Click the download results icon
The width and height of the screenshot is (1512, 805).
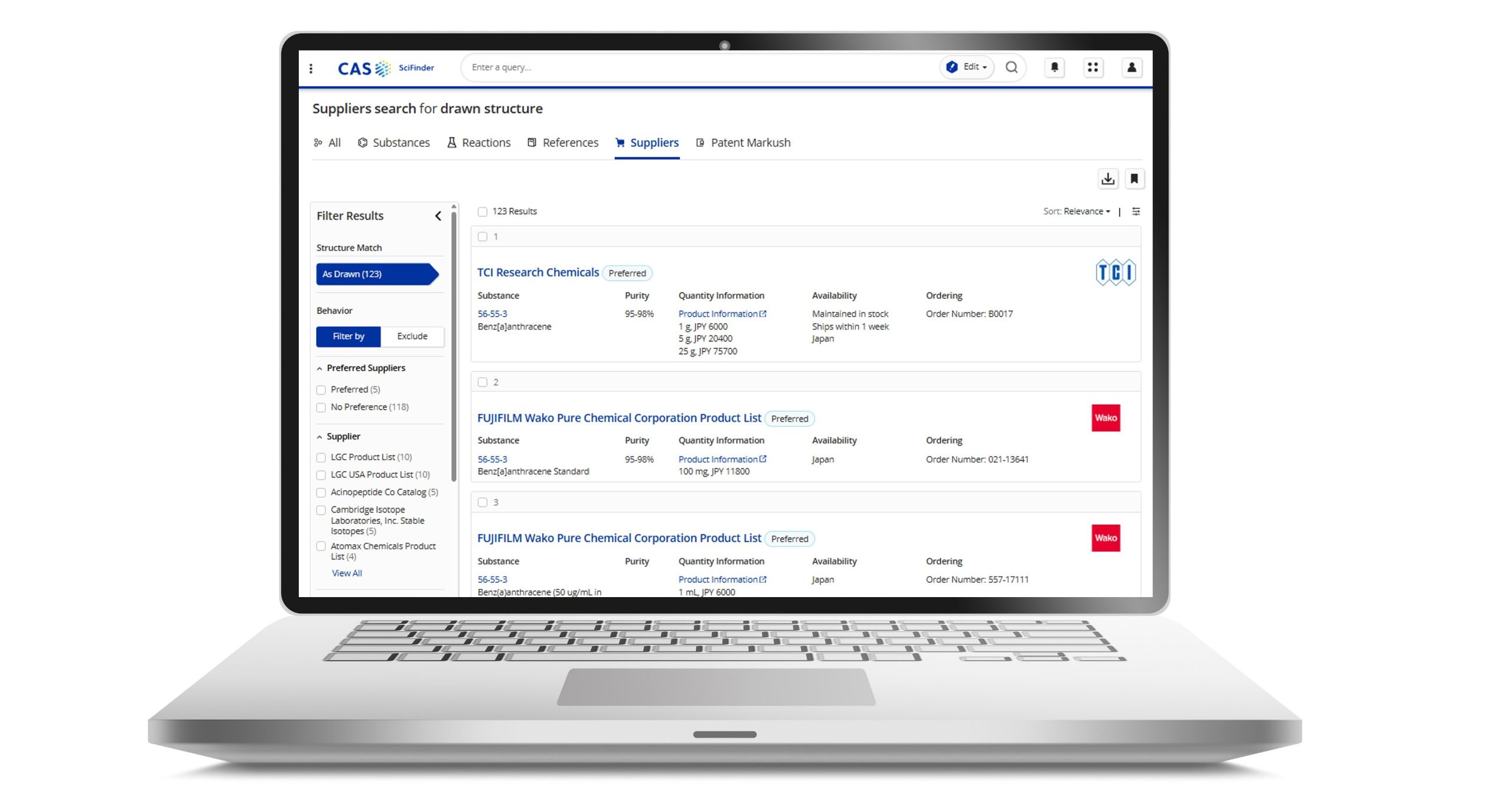click(x=1108, y=178)
